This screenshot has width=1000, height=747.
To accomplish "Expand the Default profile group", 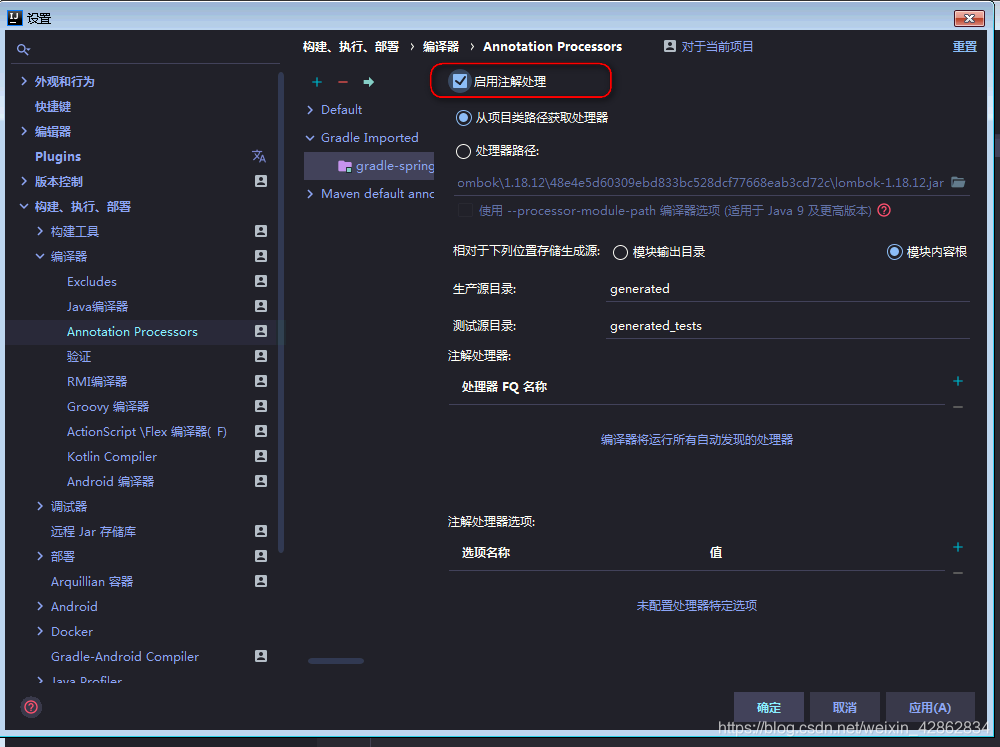I will tap(310, 109).
